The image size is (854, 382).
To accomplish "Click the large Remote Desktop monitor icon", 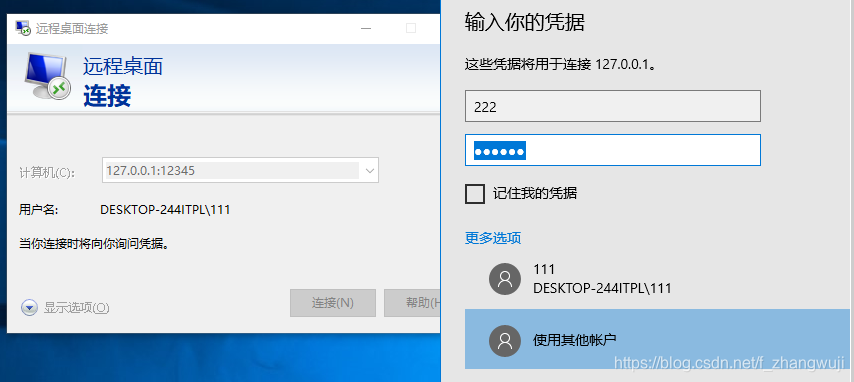I will click(x=47, y=75).
